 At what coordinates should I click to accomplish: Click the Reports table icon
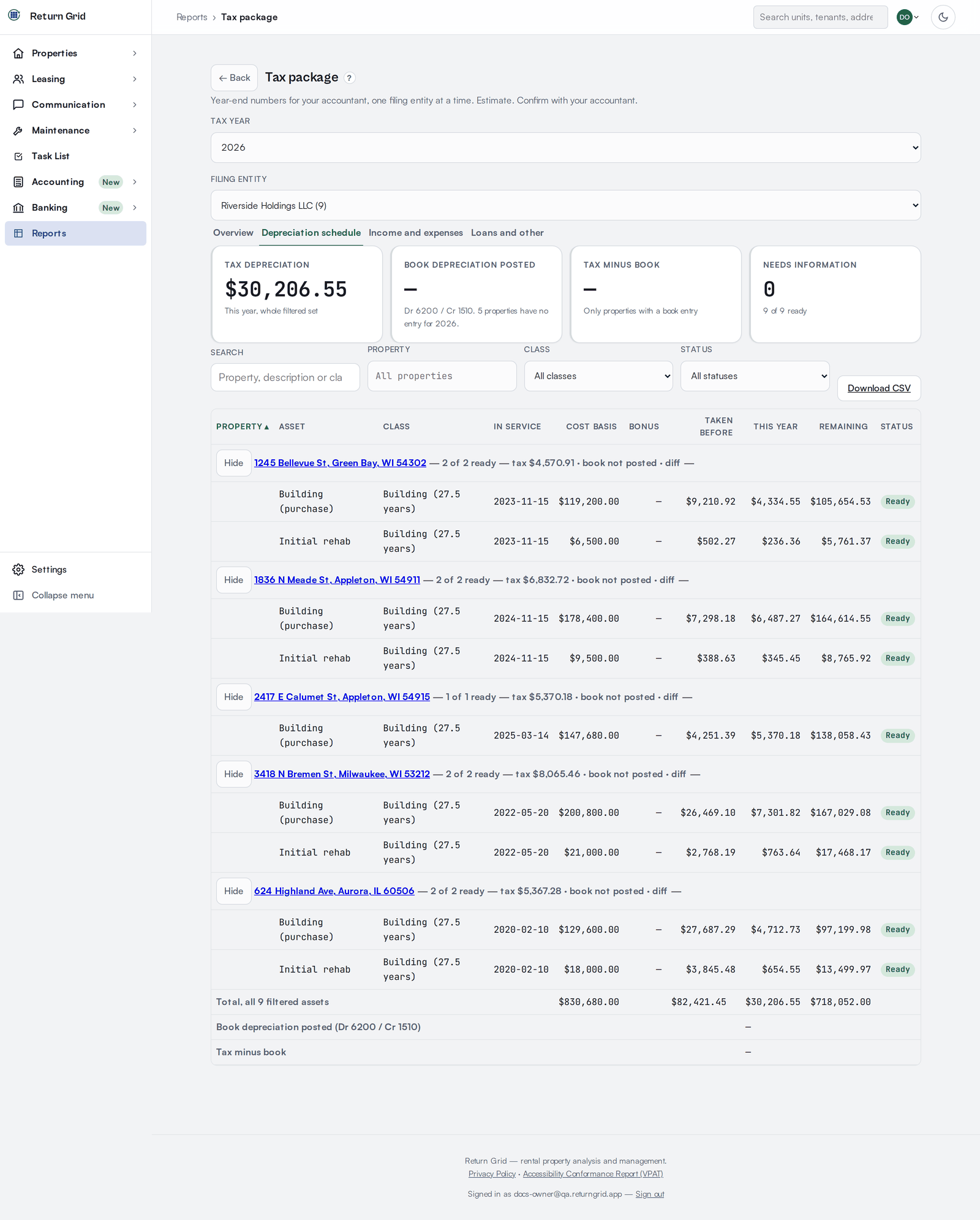[18, 233]
